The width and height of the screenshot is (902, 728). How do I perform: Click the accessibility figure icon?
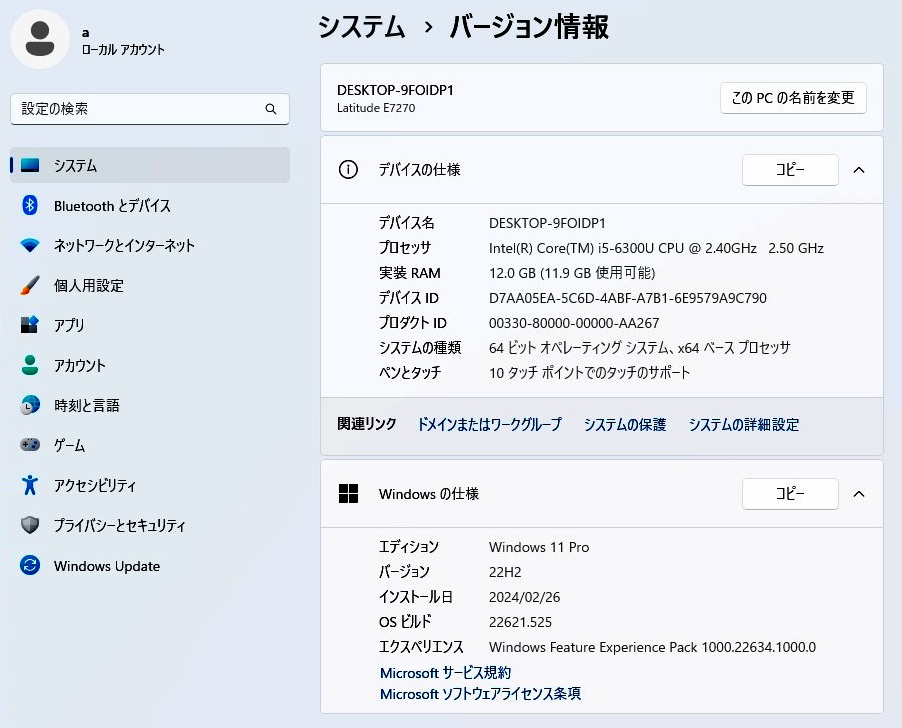click(x=30, y=485)
